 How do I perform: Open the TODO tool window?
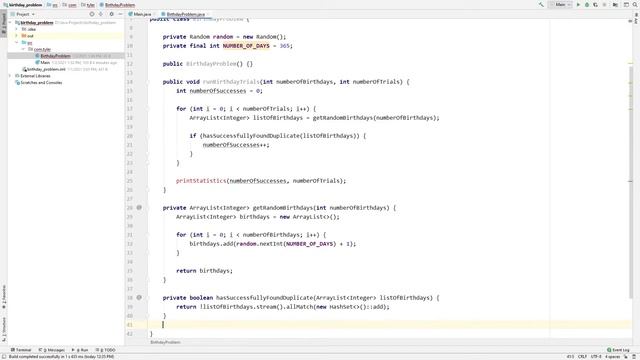pos(106,350)
